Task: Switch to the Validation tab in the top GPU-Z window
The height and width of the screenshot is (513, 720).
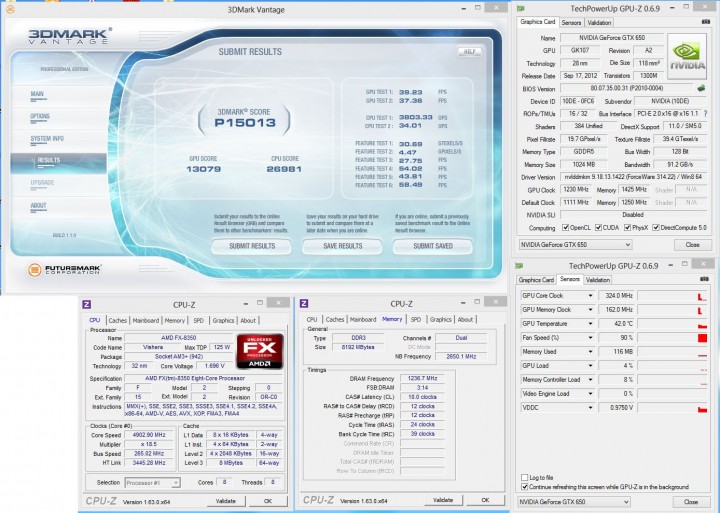Action: [599, 23]
